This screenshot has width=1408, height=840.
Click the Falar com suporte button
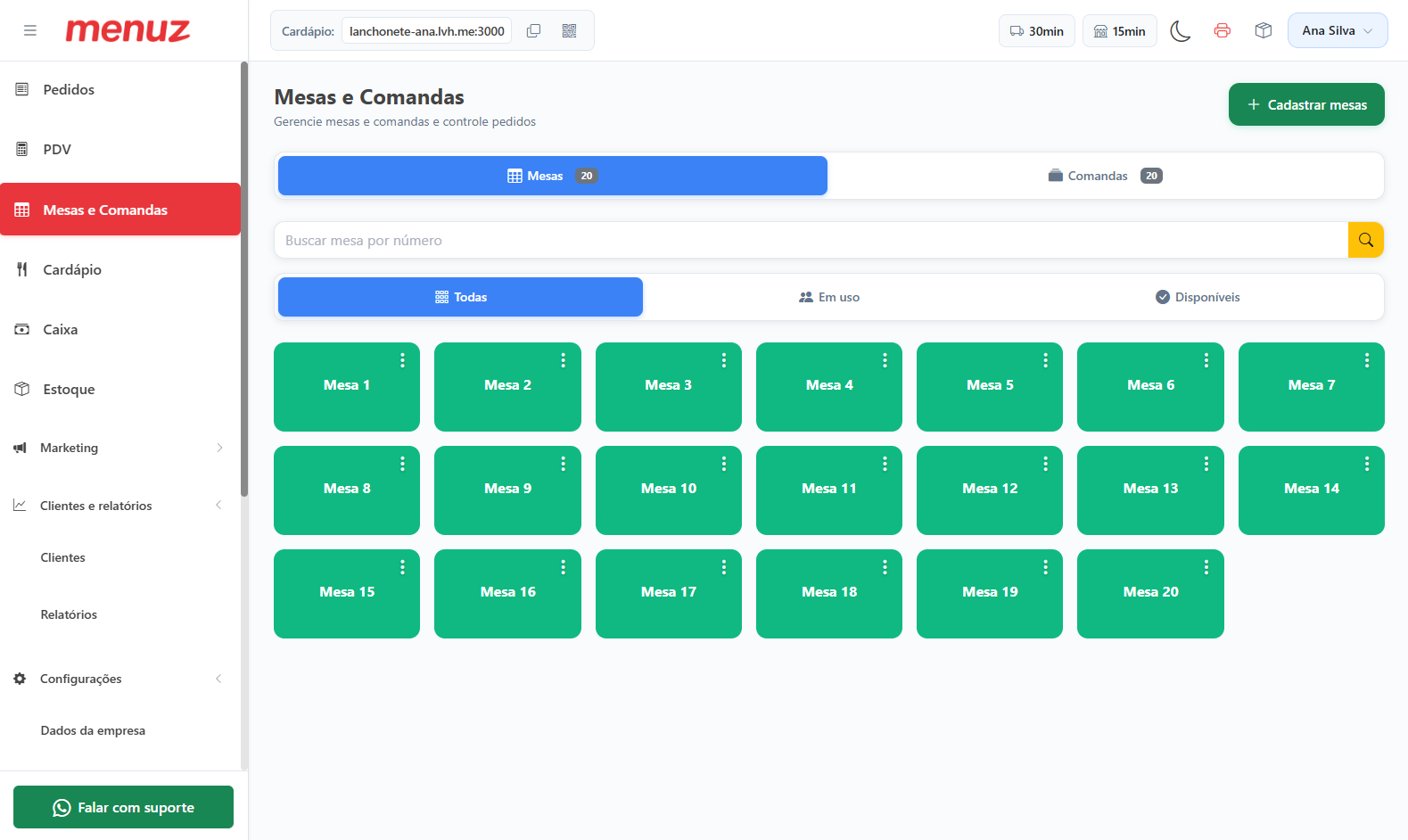[x=123, y=807]
